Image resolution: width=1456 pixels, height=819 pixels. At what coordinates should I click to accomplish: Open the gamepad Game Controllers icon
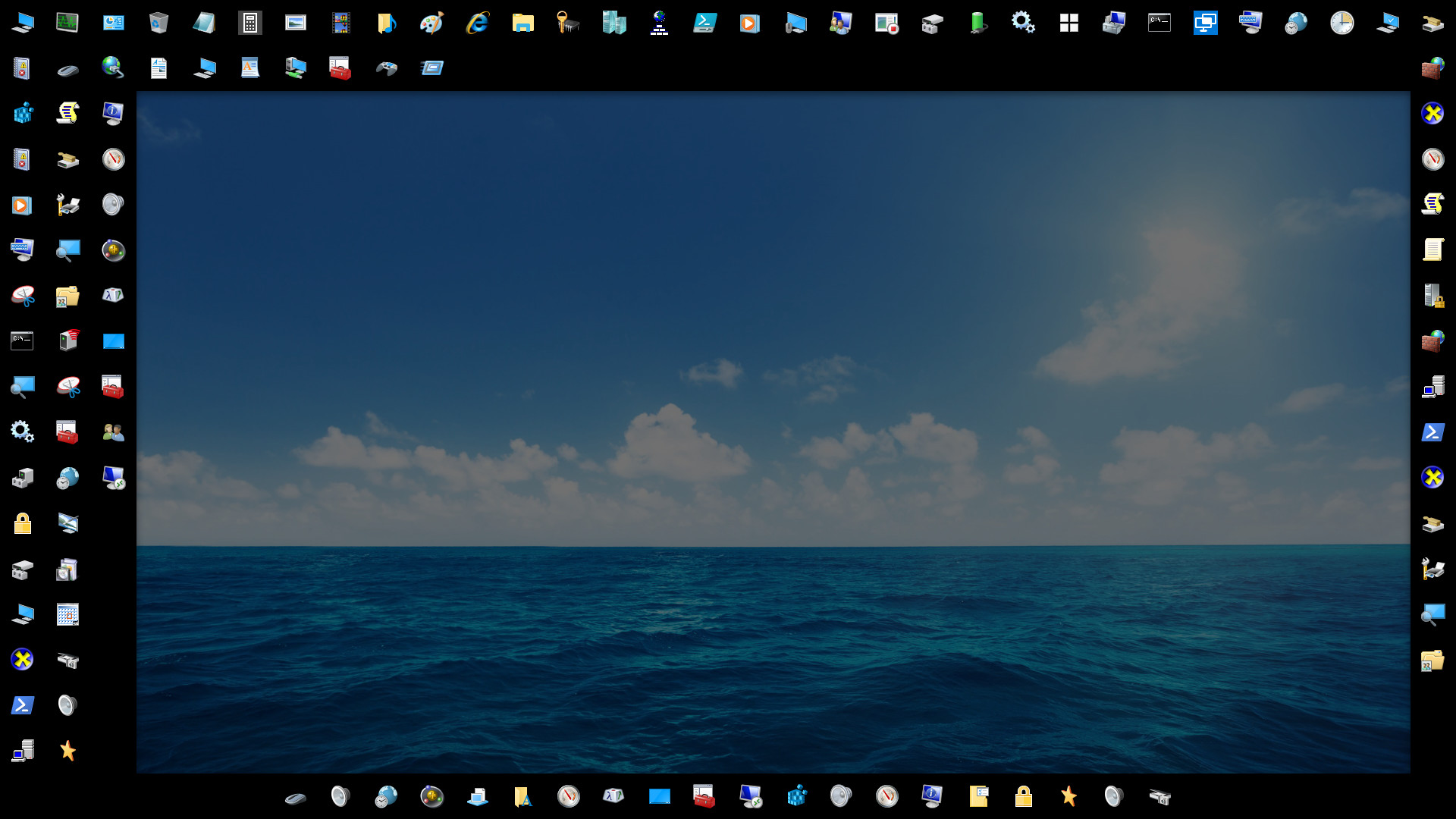[386, 68]
